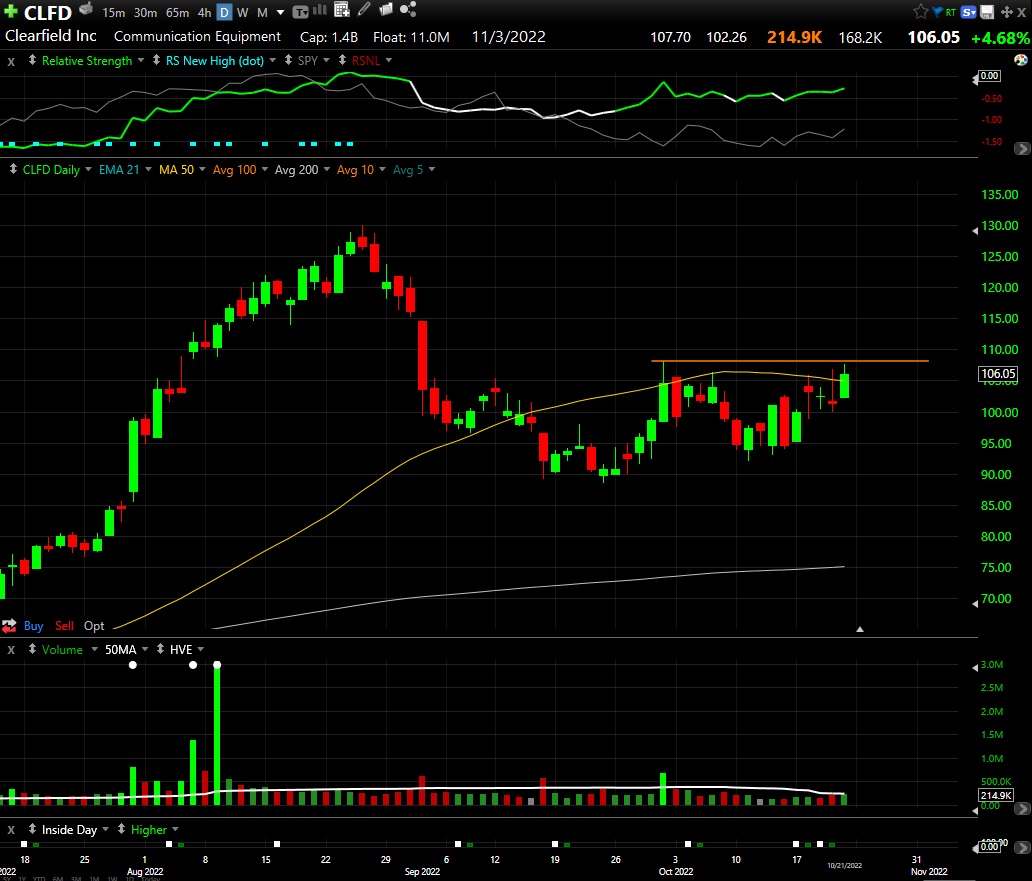The image size is (1032, 881).
Task: Open HVE indicator dropdown
Action: pos(201,649)
